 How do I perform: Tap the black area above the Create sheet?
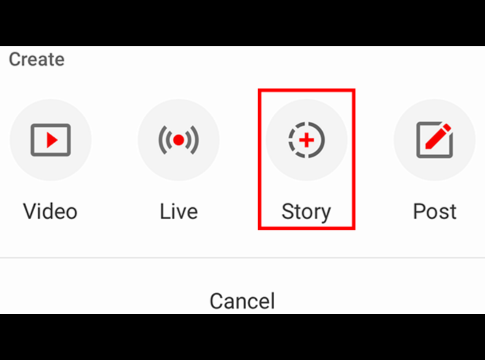point(242,23)
